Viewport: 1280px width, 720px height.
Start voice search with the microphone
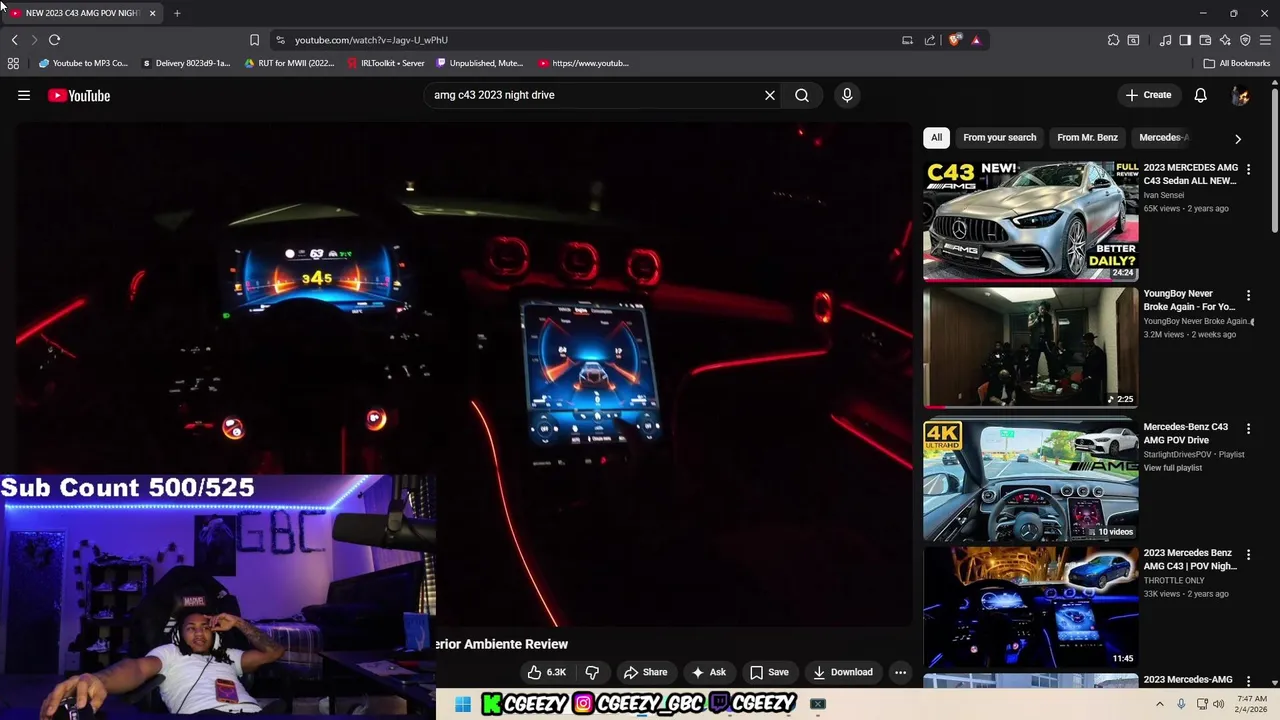pyautogui.click(x=847, y=95)
